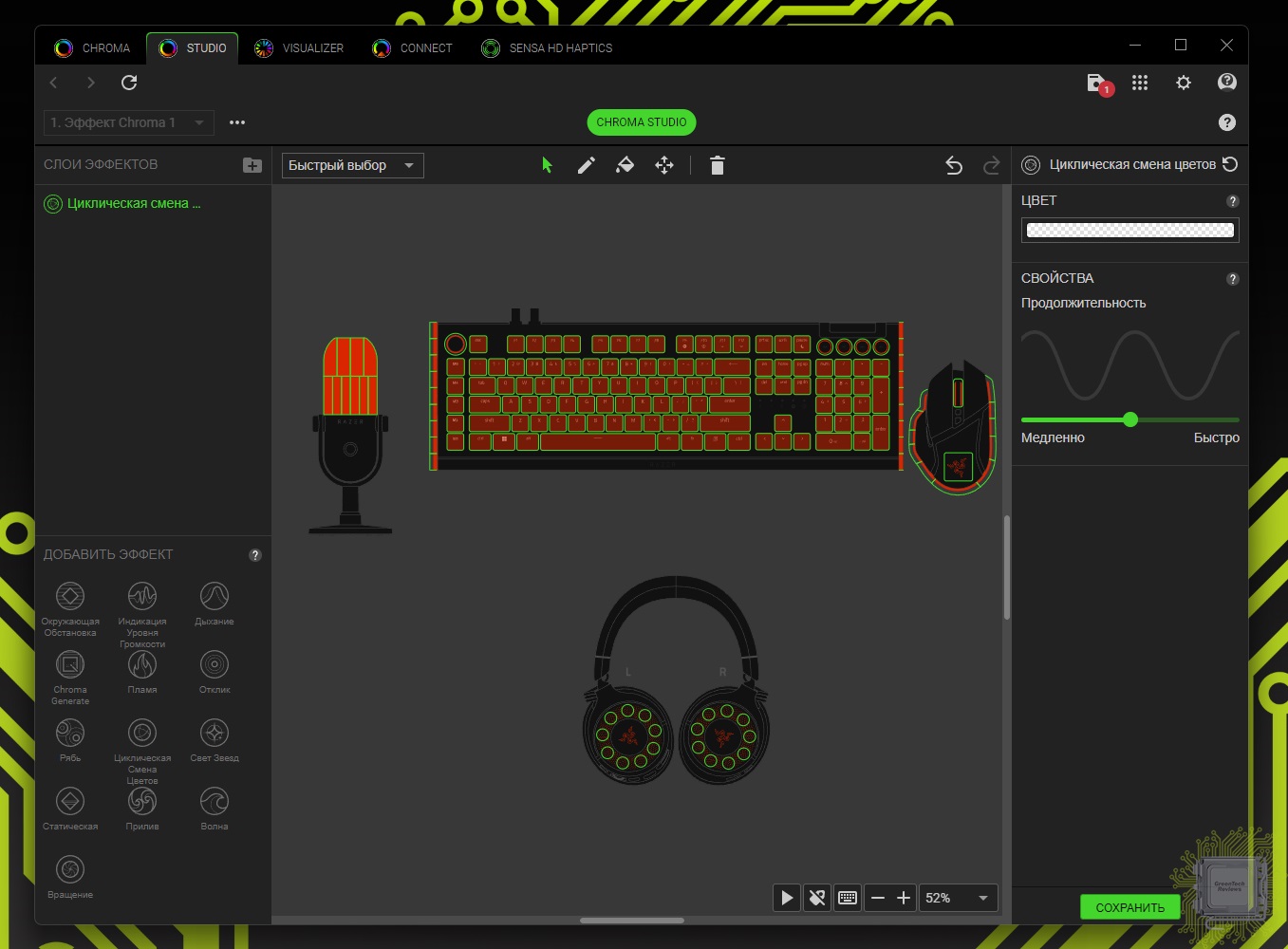Screen dimensions: 1288x949
Task: Toggle the layer icon for Циклическая смена
Action: coord(54,203)
